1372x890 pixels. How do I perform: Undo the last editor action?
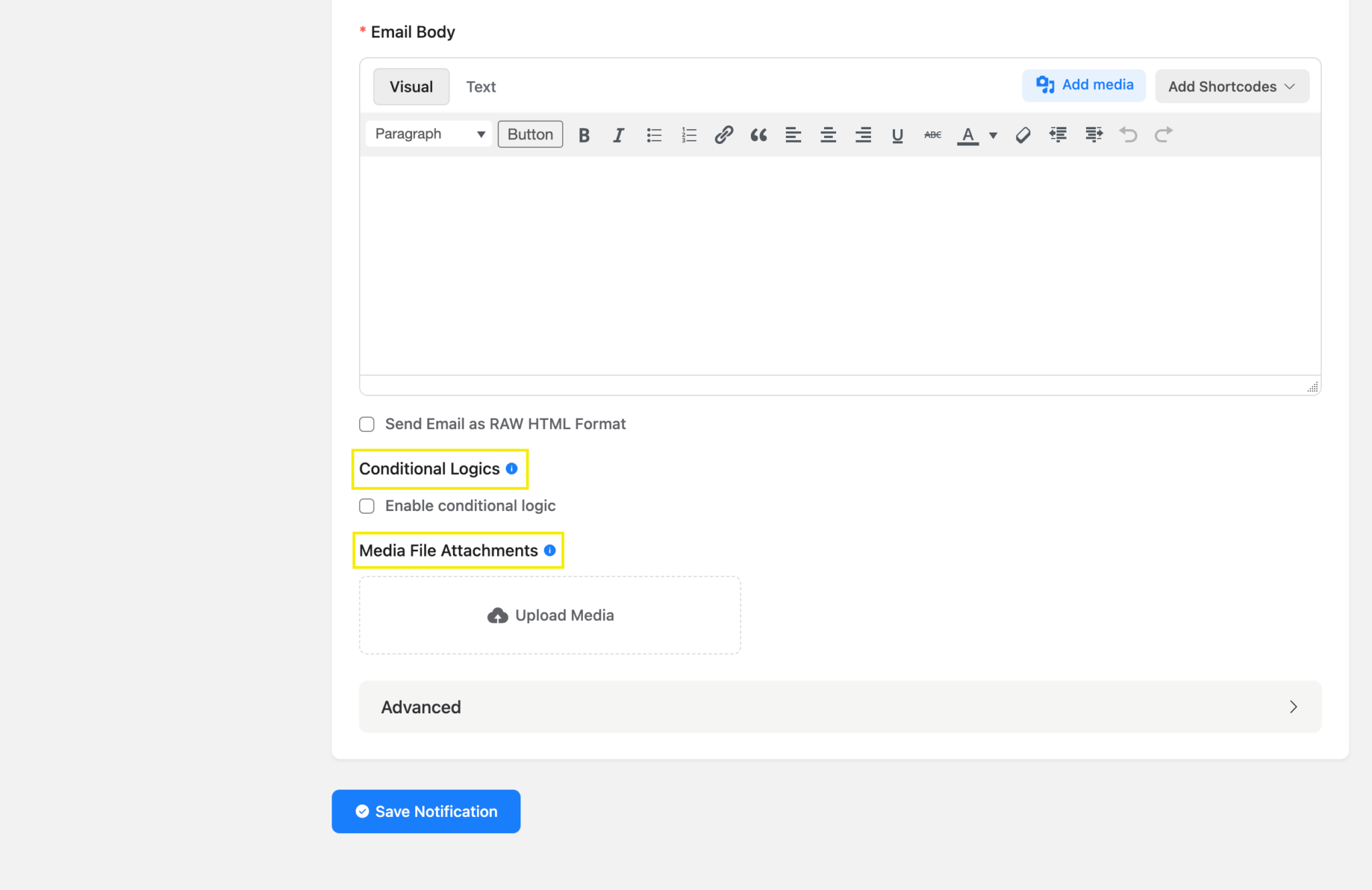(1128, 135)
